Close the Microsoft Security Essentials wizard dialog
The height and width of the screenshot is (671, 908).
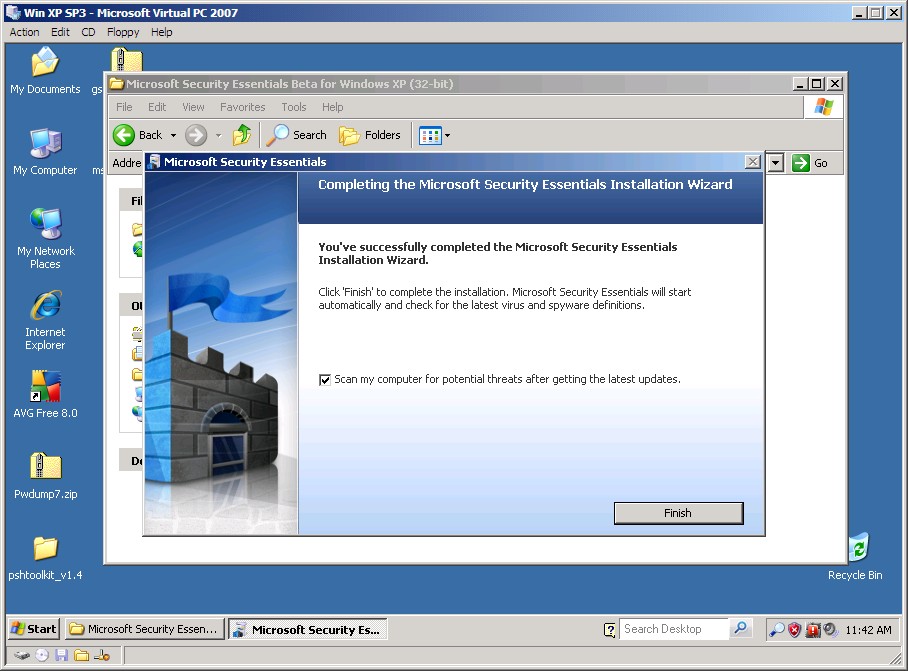click(752, 162)
